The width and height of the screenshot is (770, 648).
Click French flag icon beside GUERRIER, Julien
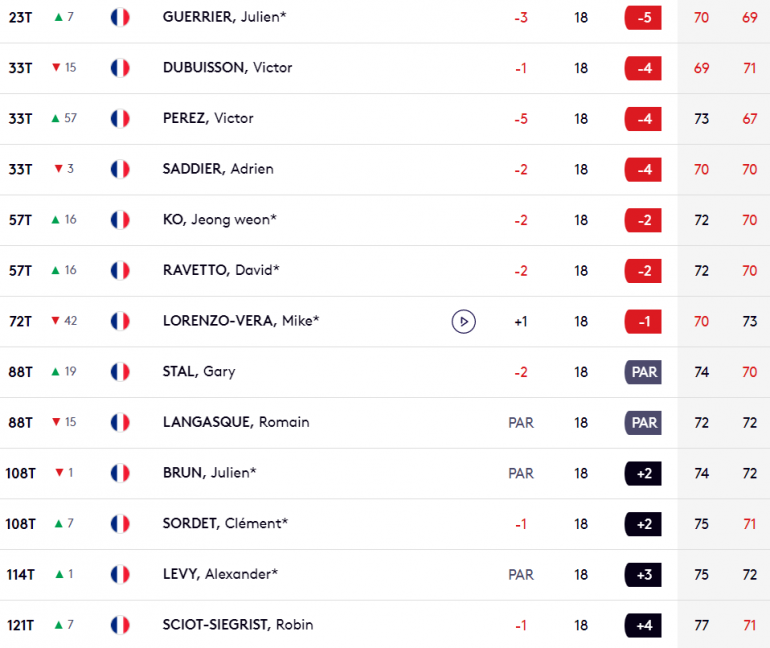pyautogui.click(x=120, y=17)
